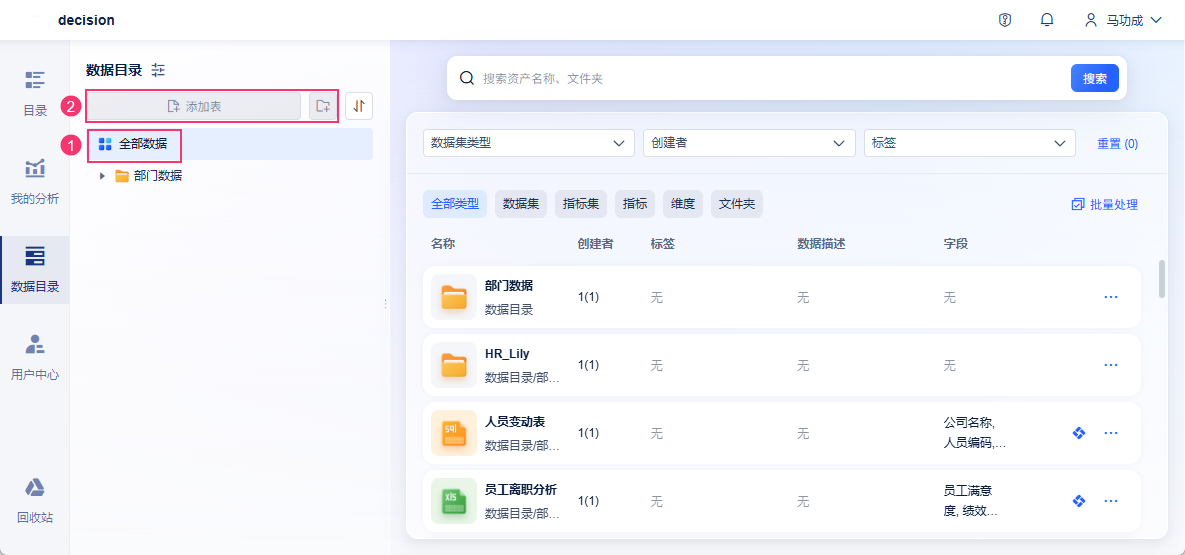
Task: Open user menu 马功成
Action: [x=1124, y=20]
